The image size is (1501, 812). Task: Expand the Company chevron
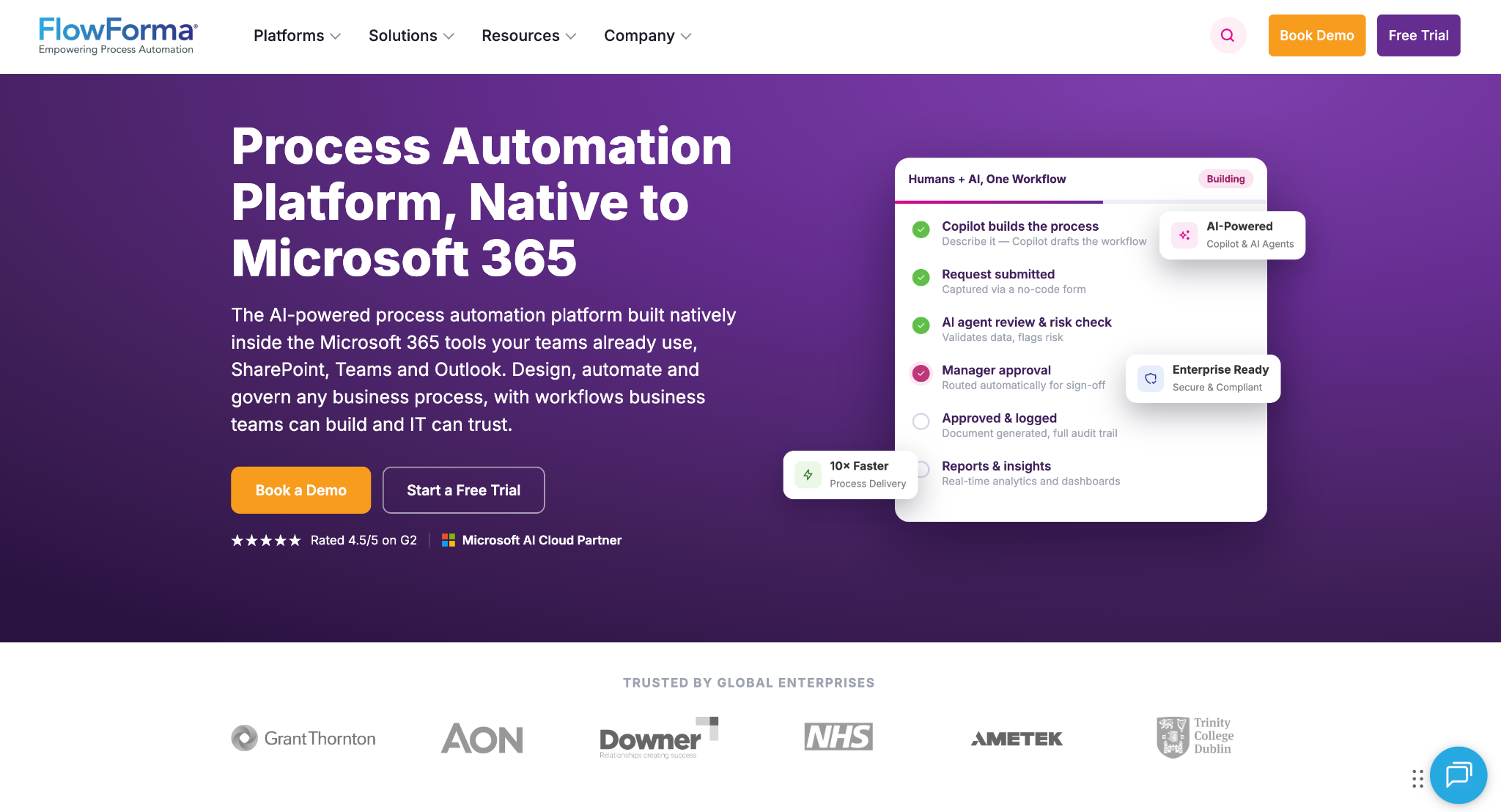[x=686, y=36]
